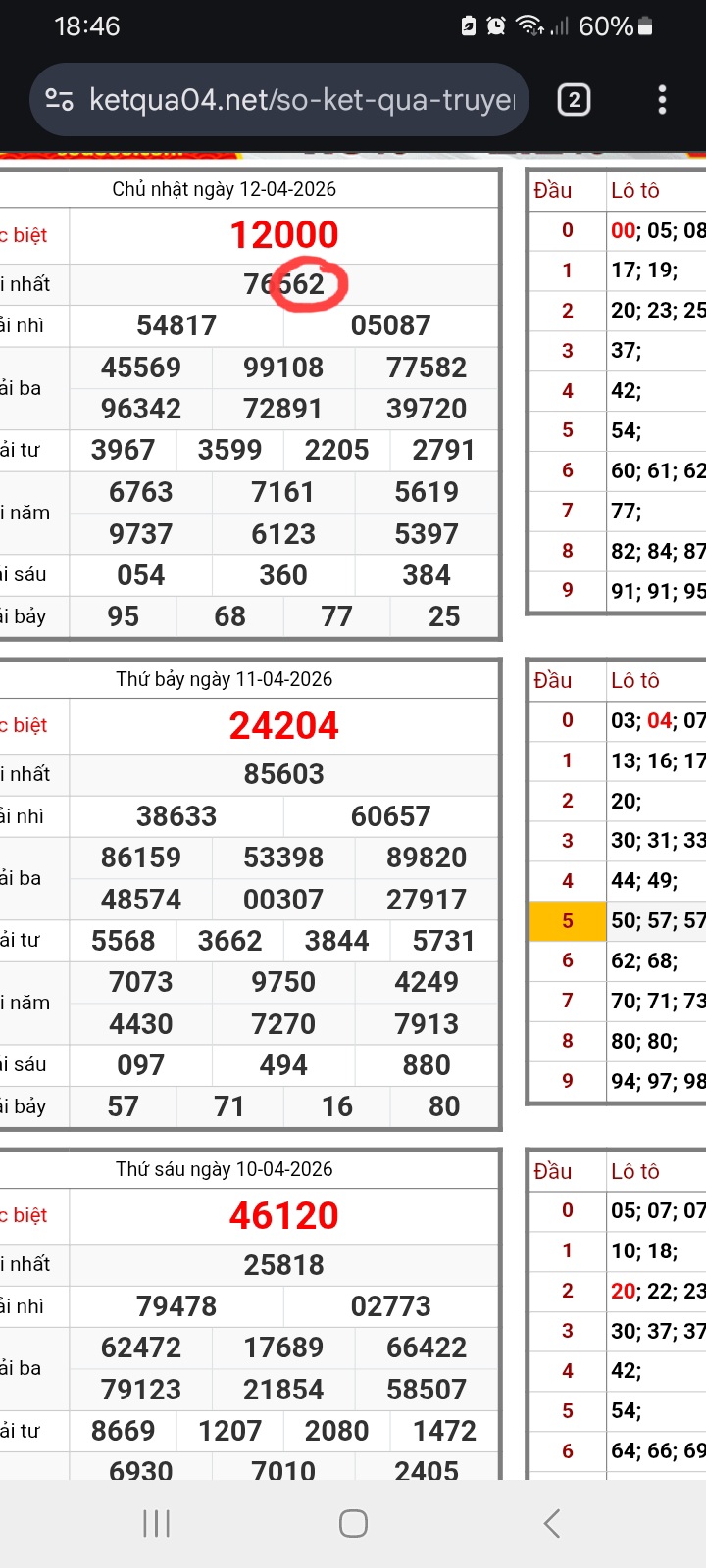The height and width of the screenshot is (1568, 706).
Task: Tap the battery indicator in status bar
Action: point(645,26)
